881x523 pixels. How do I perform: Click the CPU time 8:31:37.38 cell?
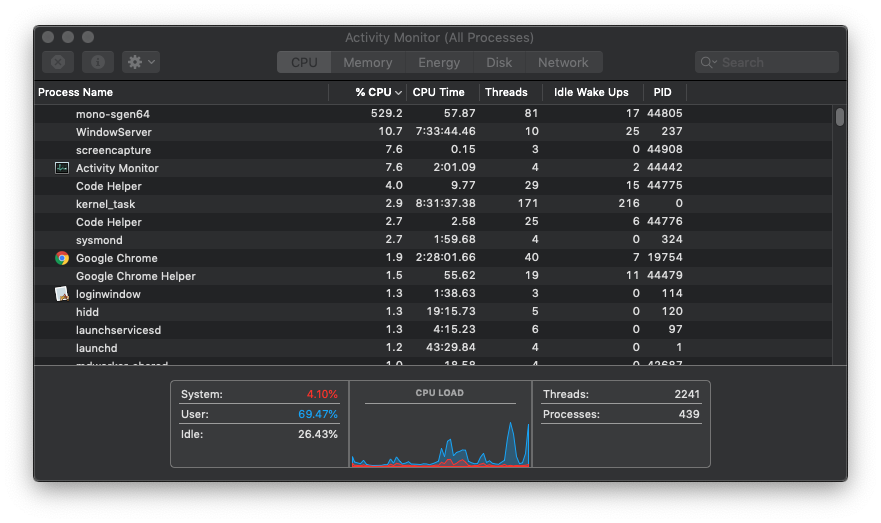(446, 203)
